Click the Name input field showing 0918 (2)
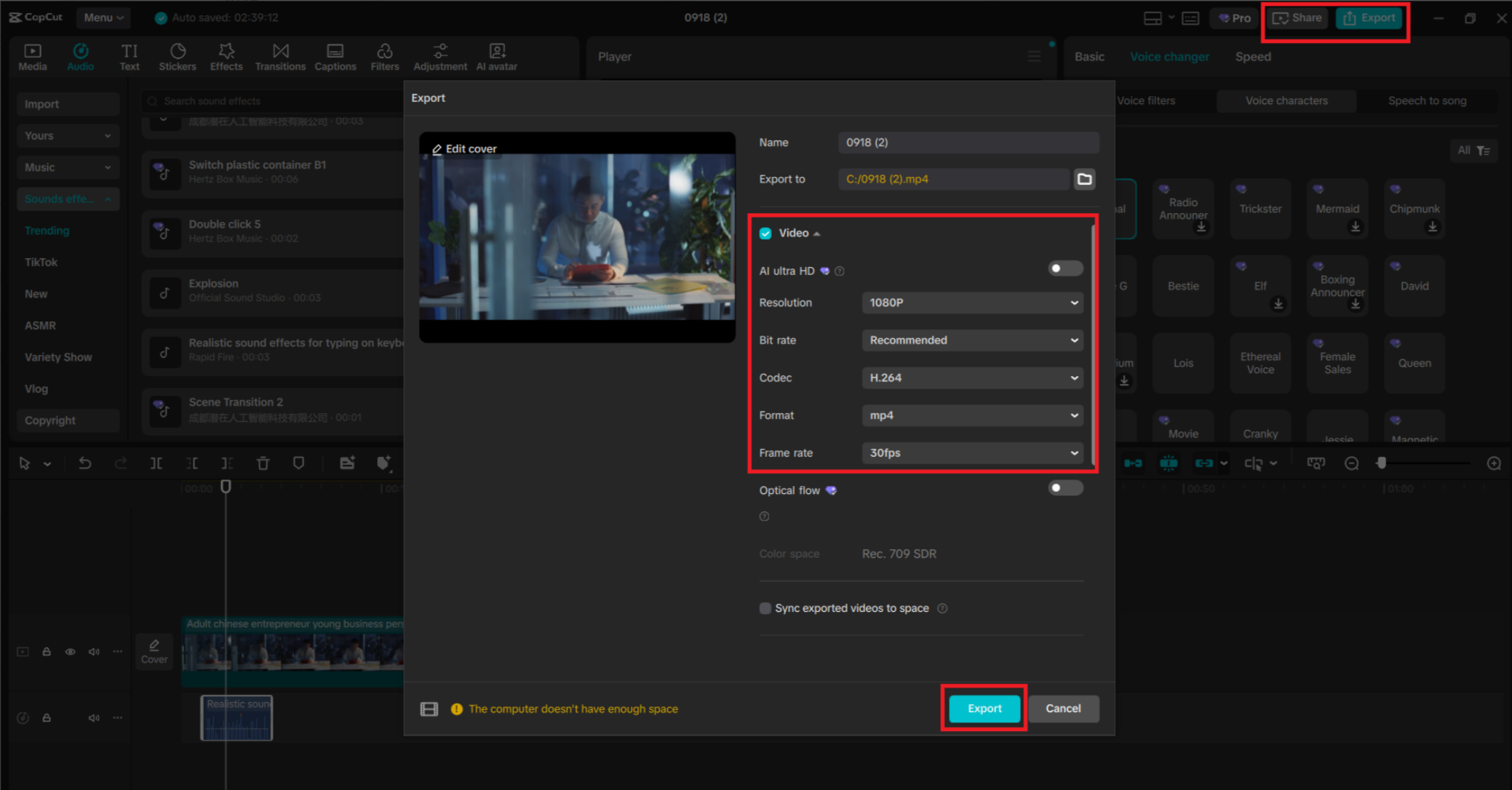1512x790 pixels. tap(968, 142)
